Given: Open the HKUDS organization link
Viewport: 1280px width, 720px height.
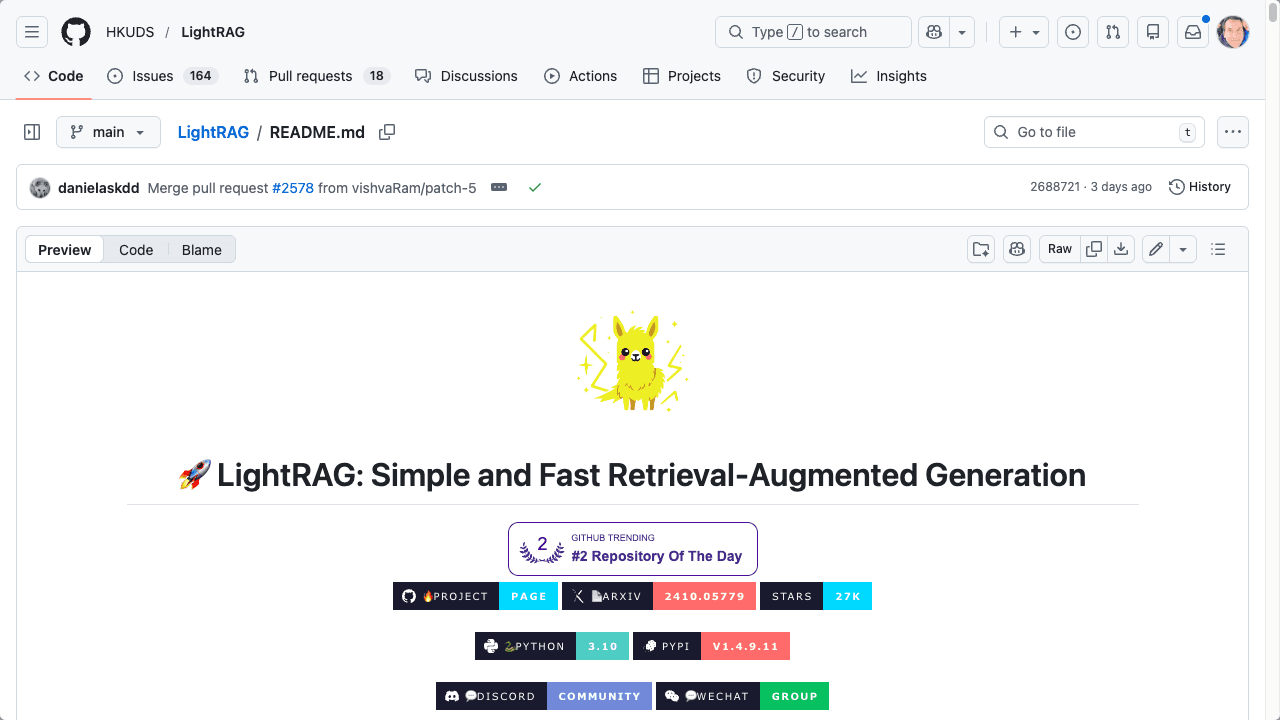Looking at the screenshot, I should point(130,32).
